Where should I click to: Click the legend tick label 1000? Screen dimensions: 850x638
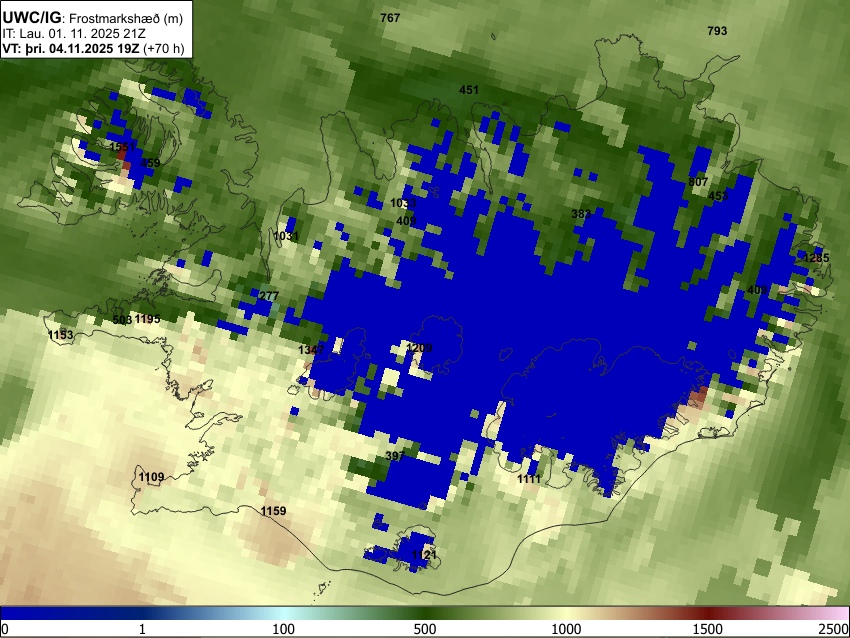(566, 629)
